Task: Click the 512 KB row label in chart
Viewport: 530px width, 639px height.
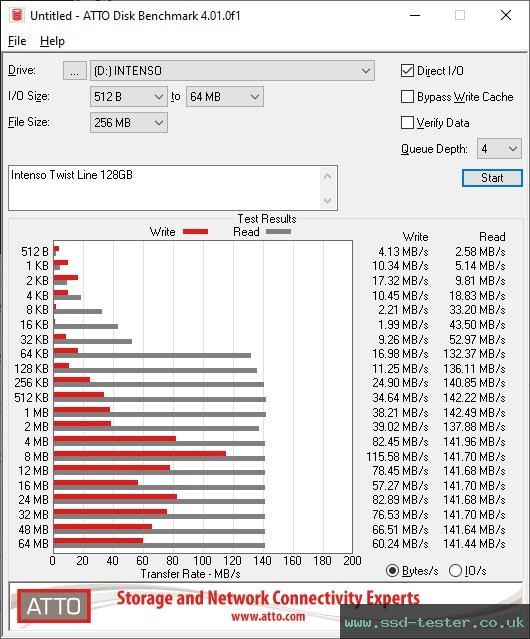Action: click(31, 398)
